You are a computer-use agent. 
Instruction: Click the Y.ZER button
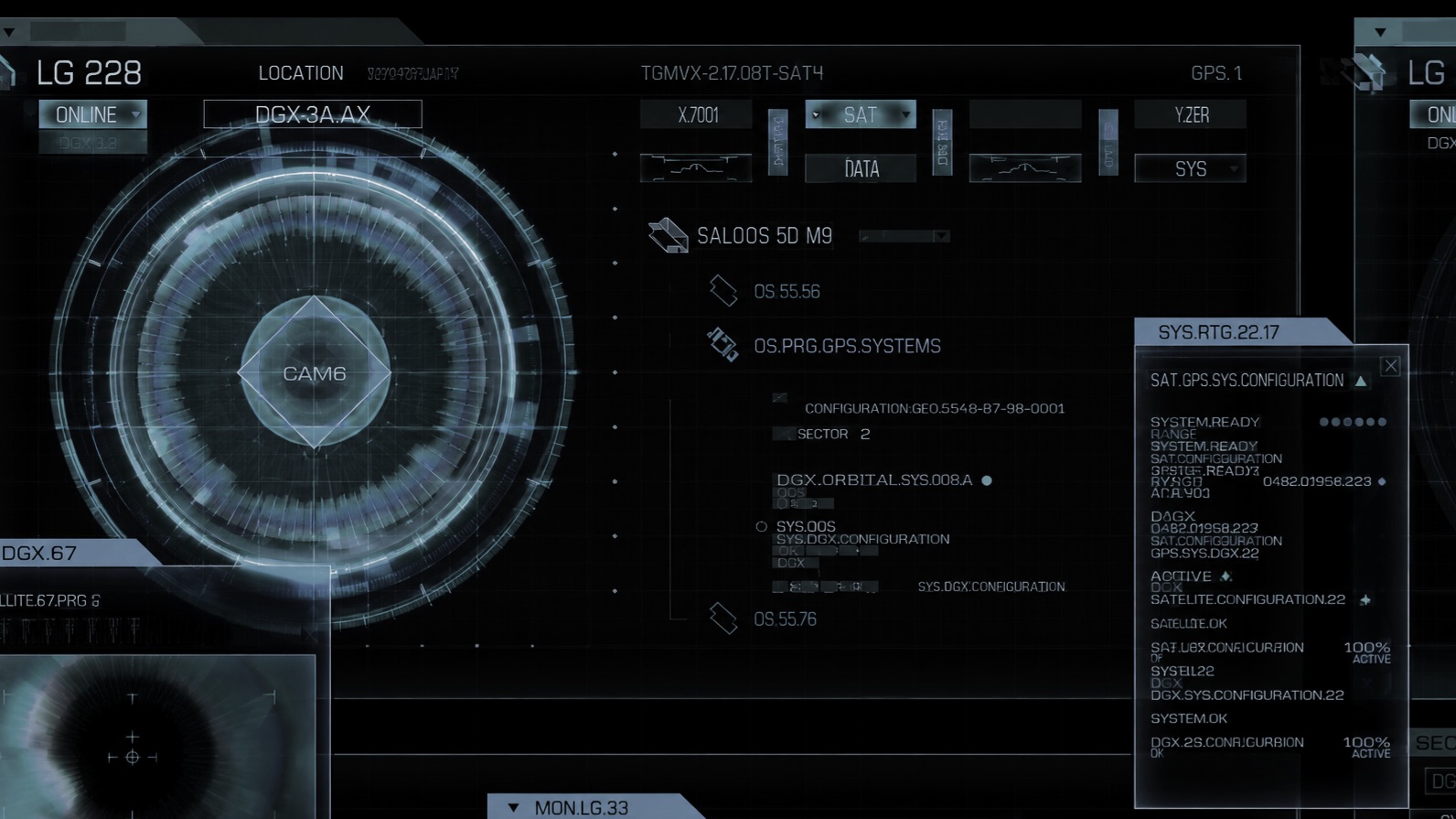tap(1190, 114)
